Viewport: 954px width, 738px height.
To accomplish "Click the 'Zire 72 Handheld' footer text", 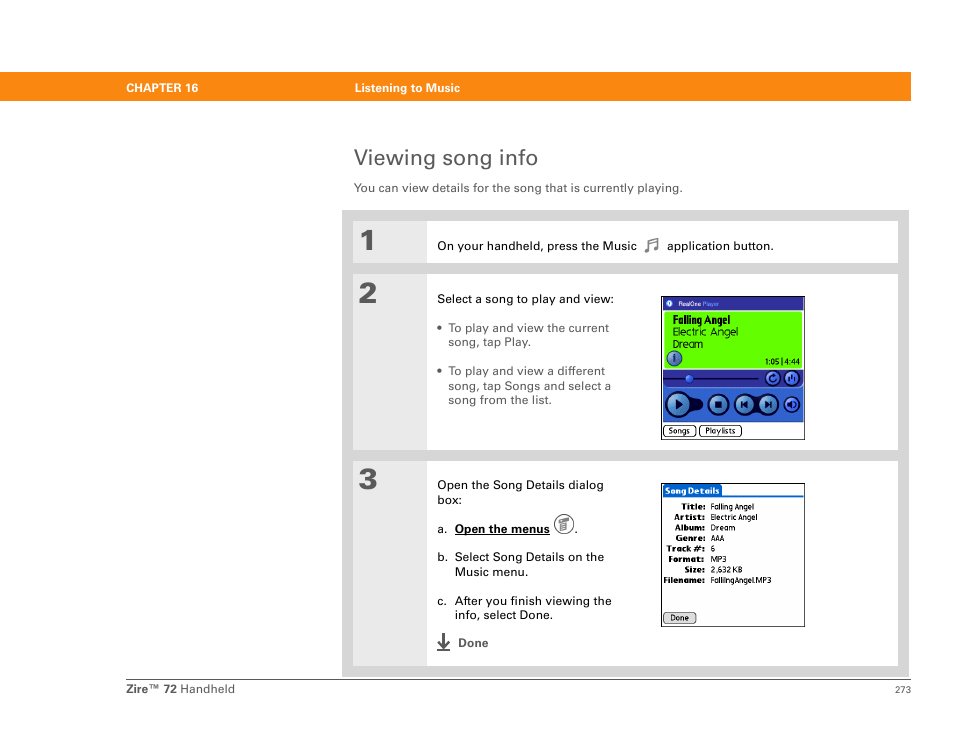I will [x=180, y=689].
